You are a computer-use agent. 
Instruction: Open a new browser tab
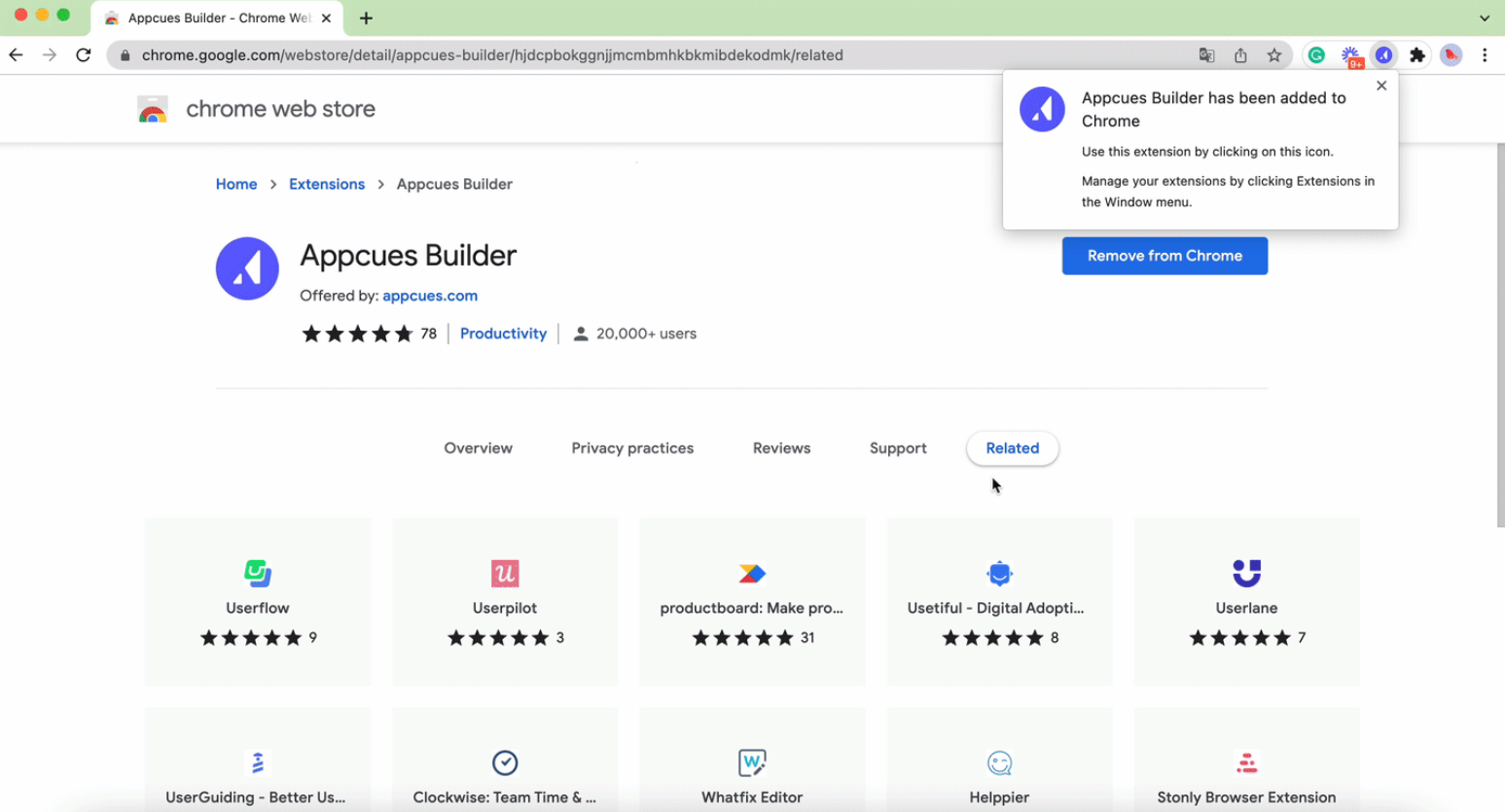366,18
